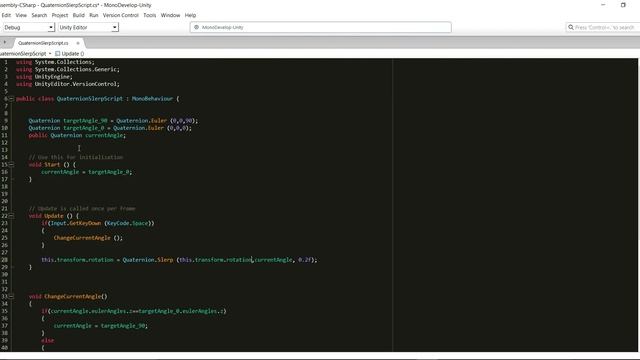640x360 pixels.
Task: Open the Tools menu
Action: pyautogui.click(x=150, y=15)
